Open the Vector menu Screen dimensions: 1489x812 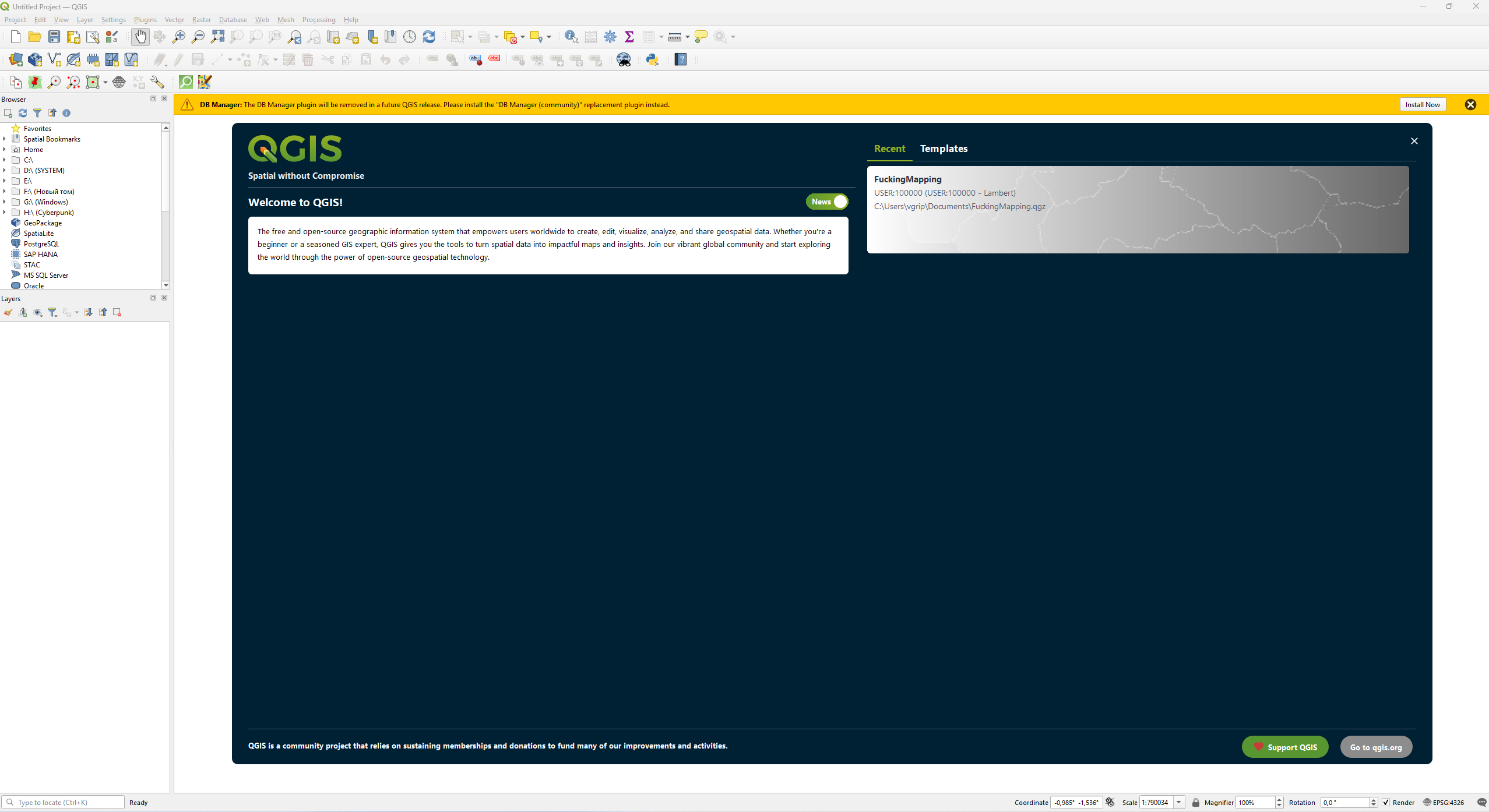[x=174, y=20]
